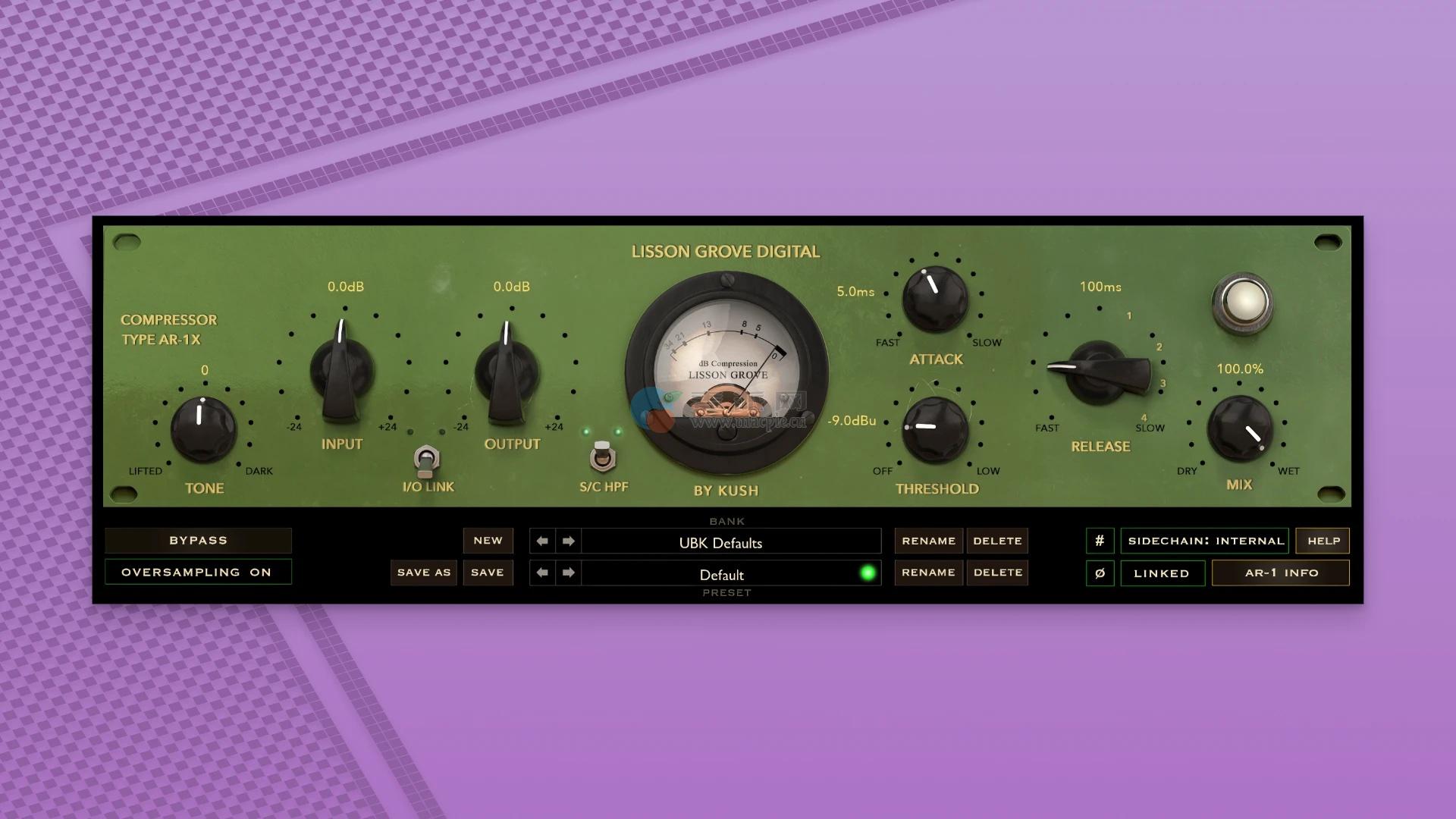Click the green preset indicator LED
Screen dimensions: 1456x819
pos(868,573)
